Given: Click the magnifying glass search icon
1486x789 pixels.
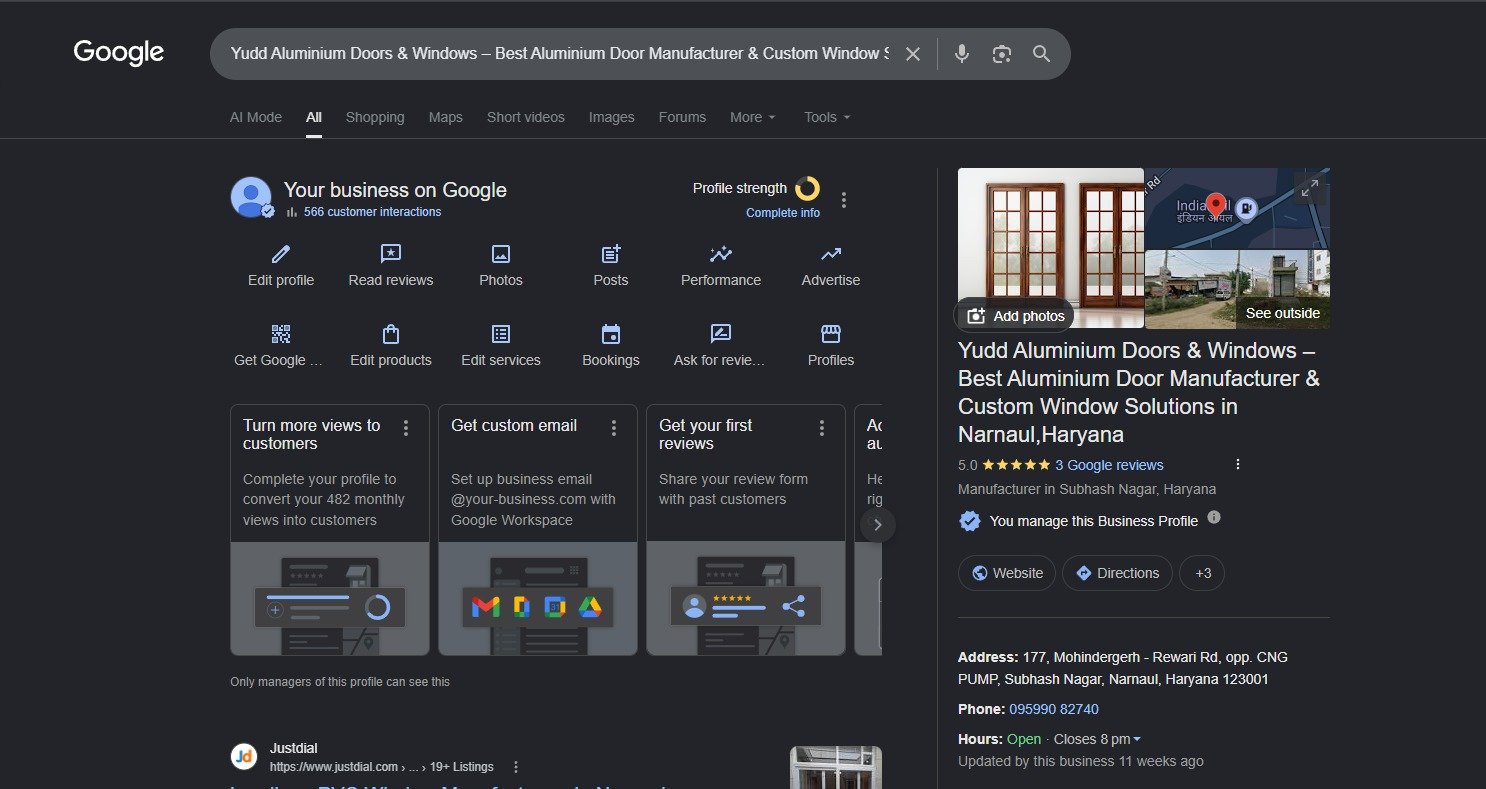Looking at the screenshot, I should pyautogui.click(x=1042, y=54).
